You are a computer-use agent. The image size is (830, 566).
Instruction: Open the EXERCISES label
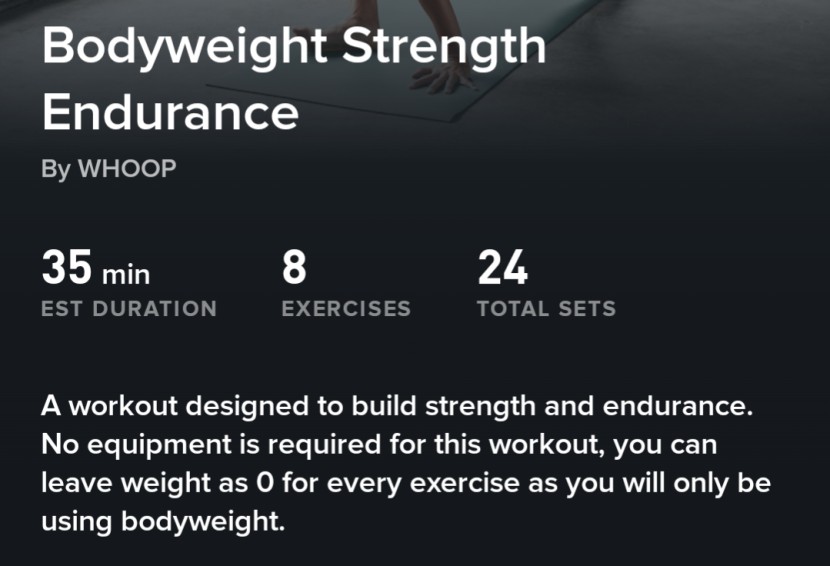(x=346, y=309)
